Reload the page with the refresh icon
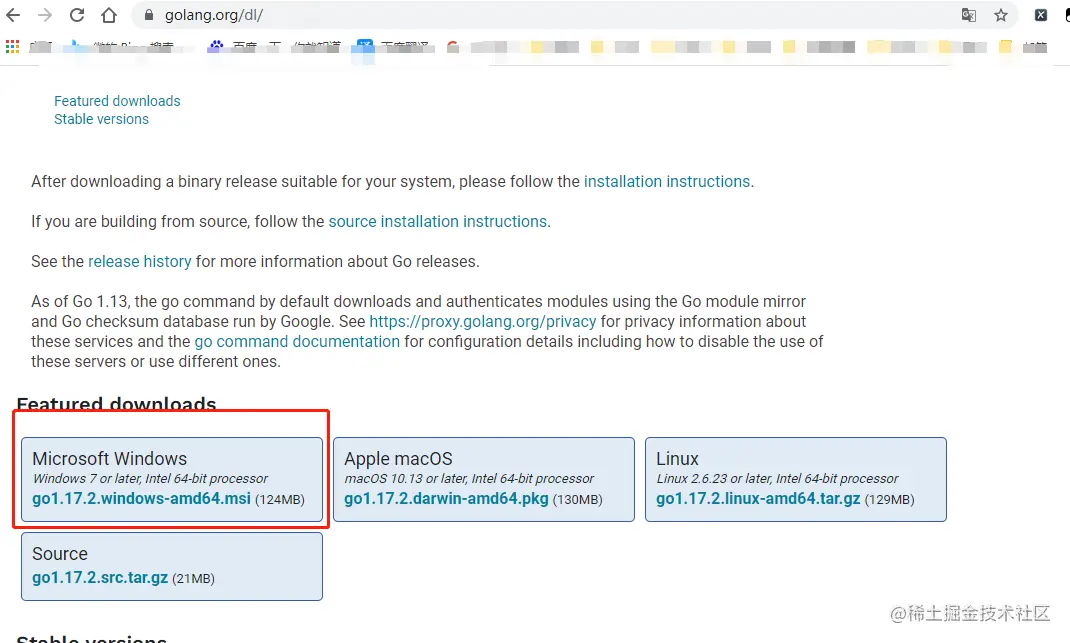The image size is (1070, 643). click(x=77, y=14)
